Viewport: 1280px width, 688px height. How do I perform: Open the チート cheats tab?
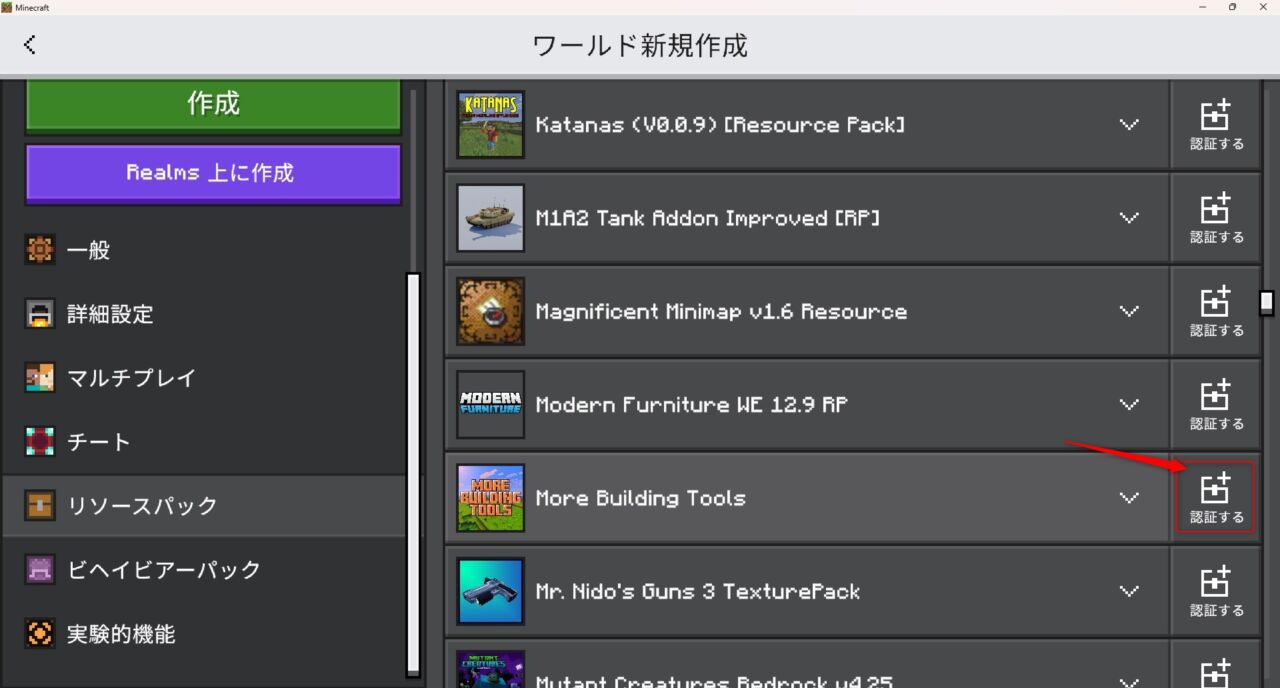204,442
